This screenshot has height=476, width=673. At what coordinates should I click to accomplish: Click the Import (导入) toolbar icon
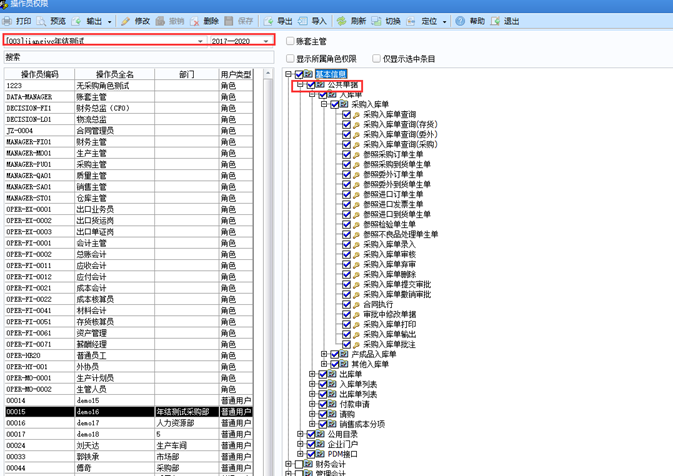tap(303, 21)
